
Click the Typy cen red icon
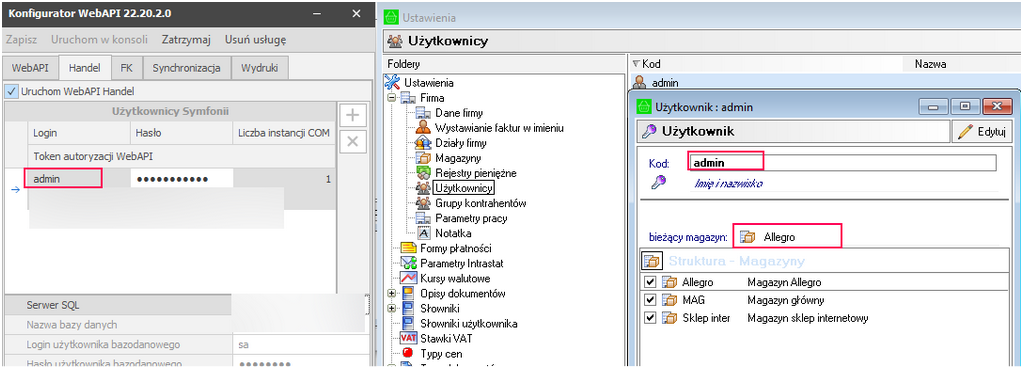[x=409, y=353]
